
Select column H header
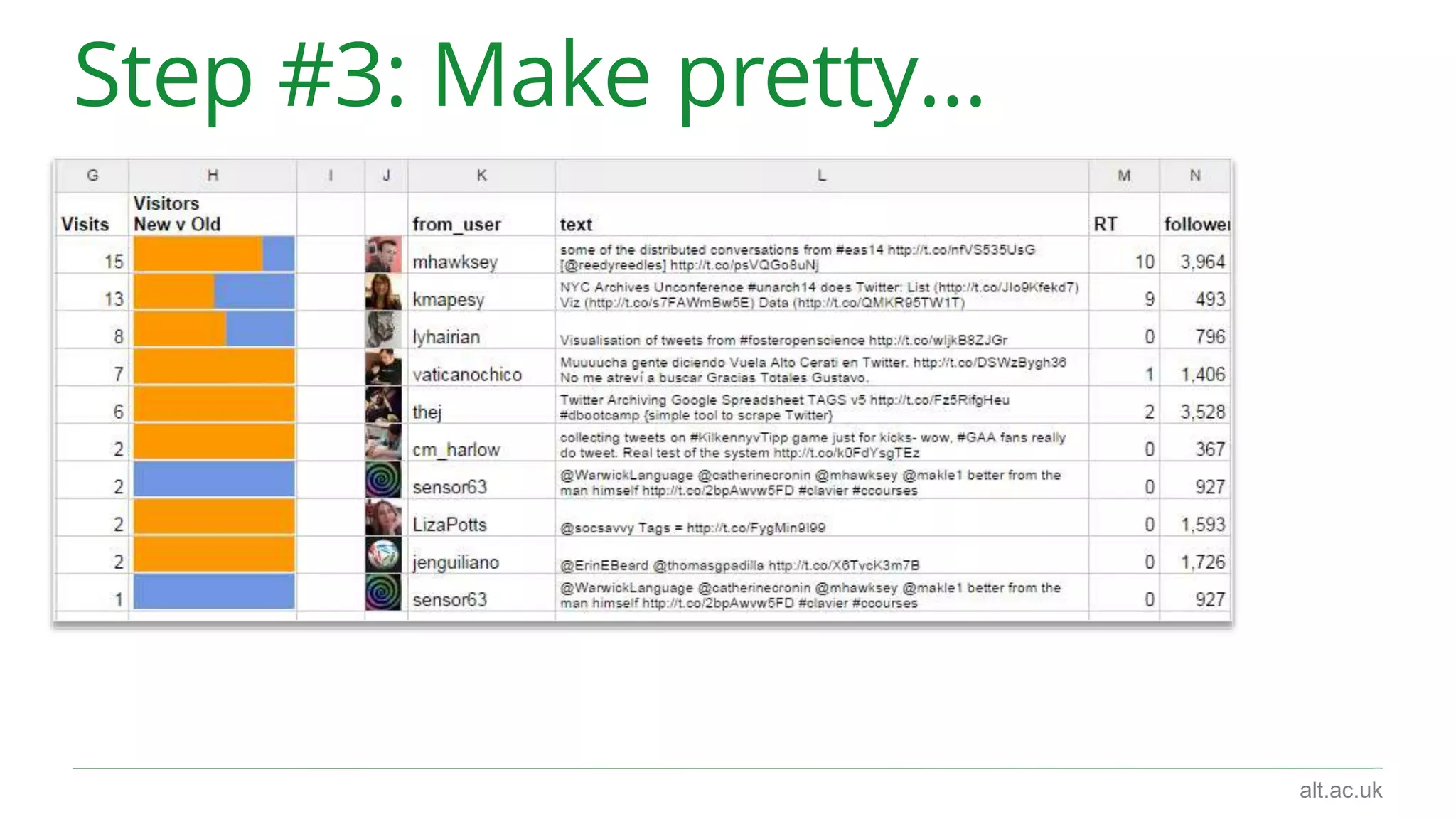pos(213,176)
